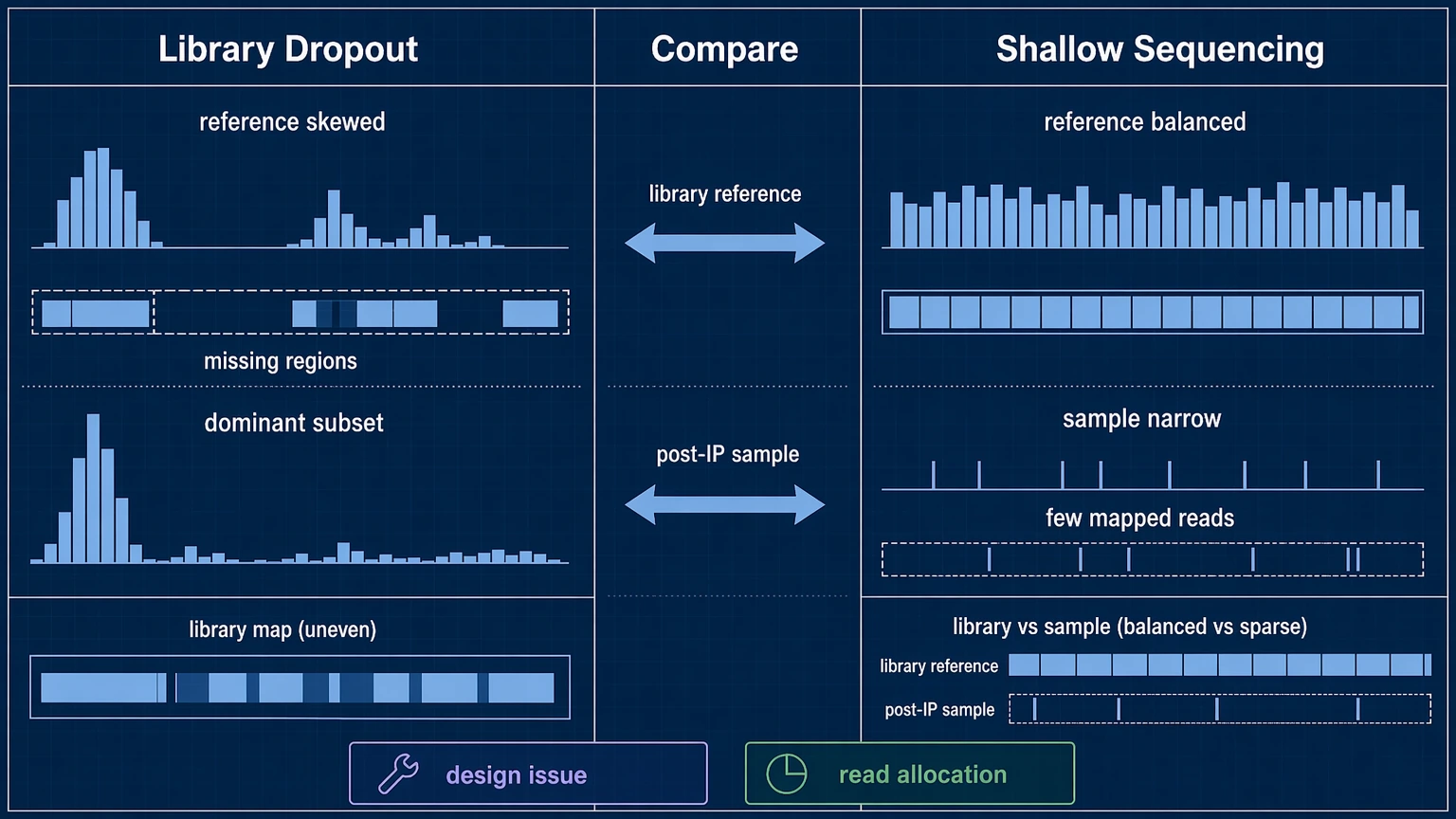Image resolution: width=1456 pixels, height=819 pixels.
Task: Click the 'post-IP sample' row label at bottom right
Action: 939,710
